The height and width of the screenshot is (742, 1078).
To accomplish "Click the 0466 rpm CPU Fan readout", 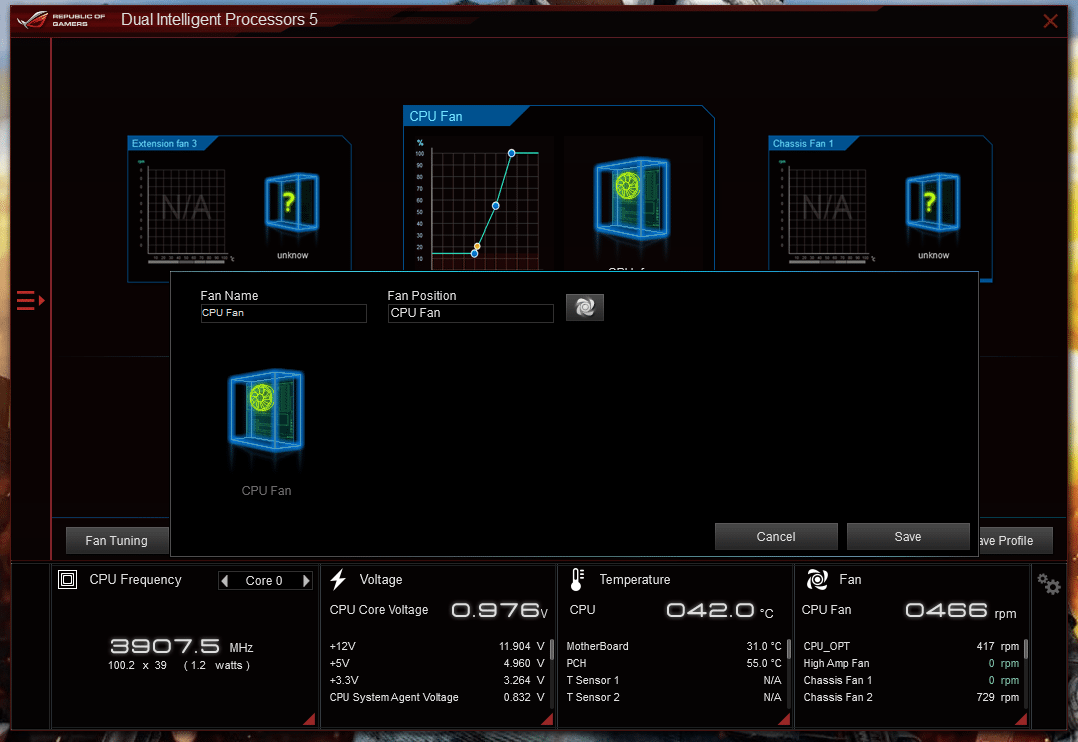I will [960, 611].
